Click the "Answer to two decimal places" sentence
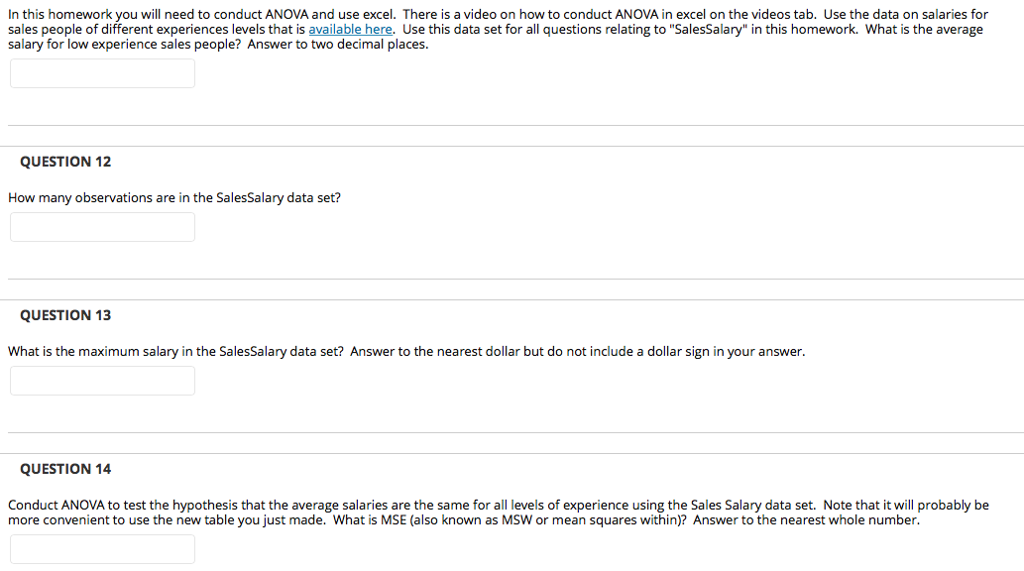The width and height of the screenshot is (1024, 571). 338,44
